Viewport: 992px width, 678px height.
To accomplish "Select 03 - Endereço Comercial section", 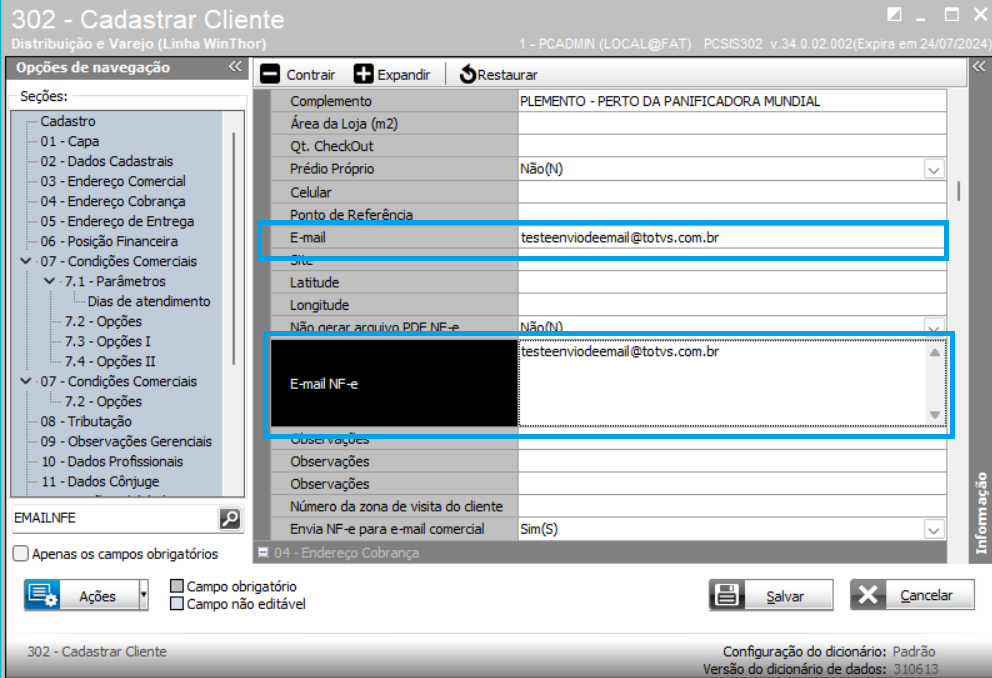I will tap(113, 181).
